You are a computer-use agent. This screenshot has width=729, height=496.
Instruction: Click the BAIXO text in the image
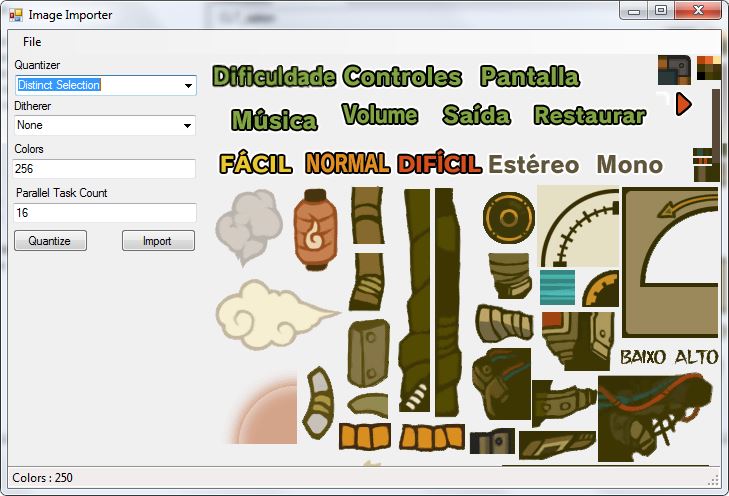[x=643, y=357]
